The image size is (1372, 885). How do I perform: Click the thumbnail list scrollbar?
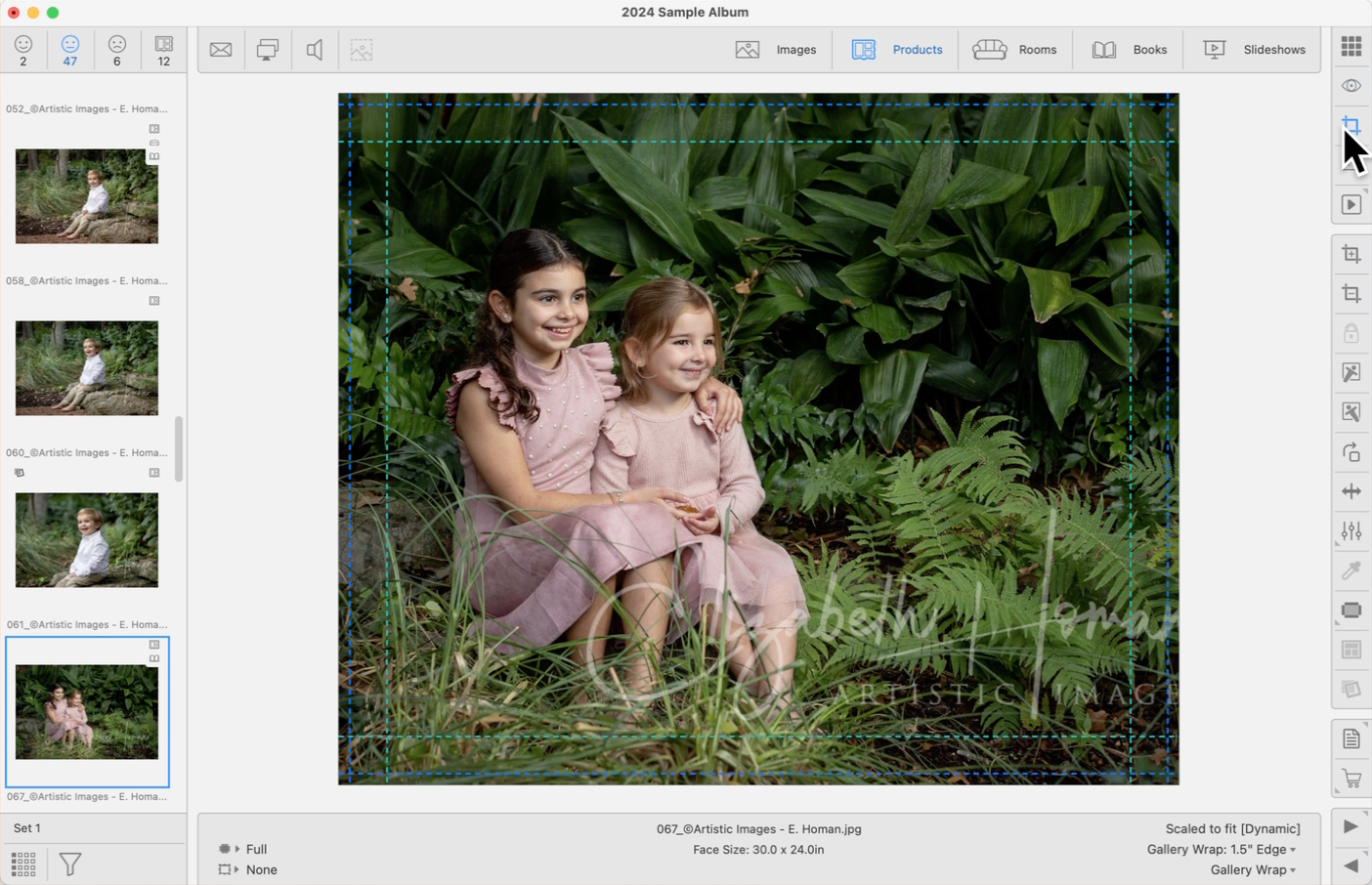pos(179,449)
